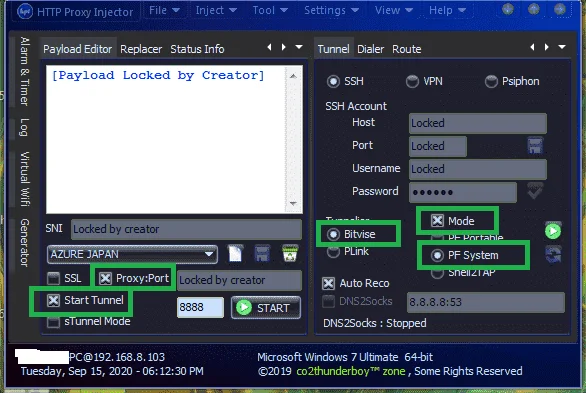Switch to the Payload Editor tab
The width and height of the screenshot is (586, 393).
tap(77, 49)
